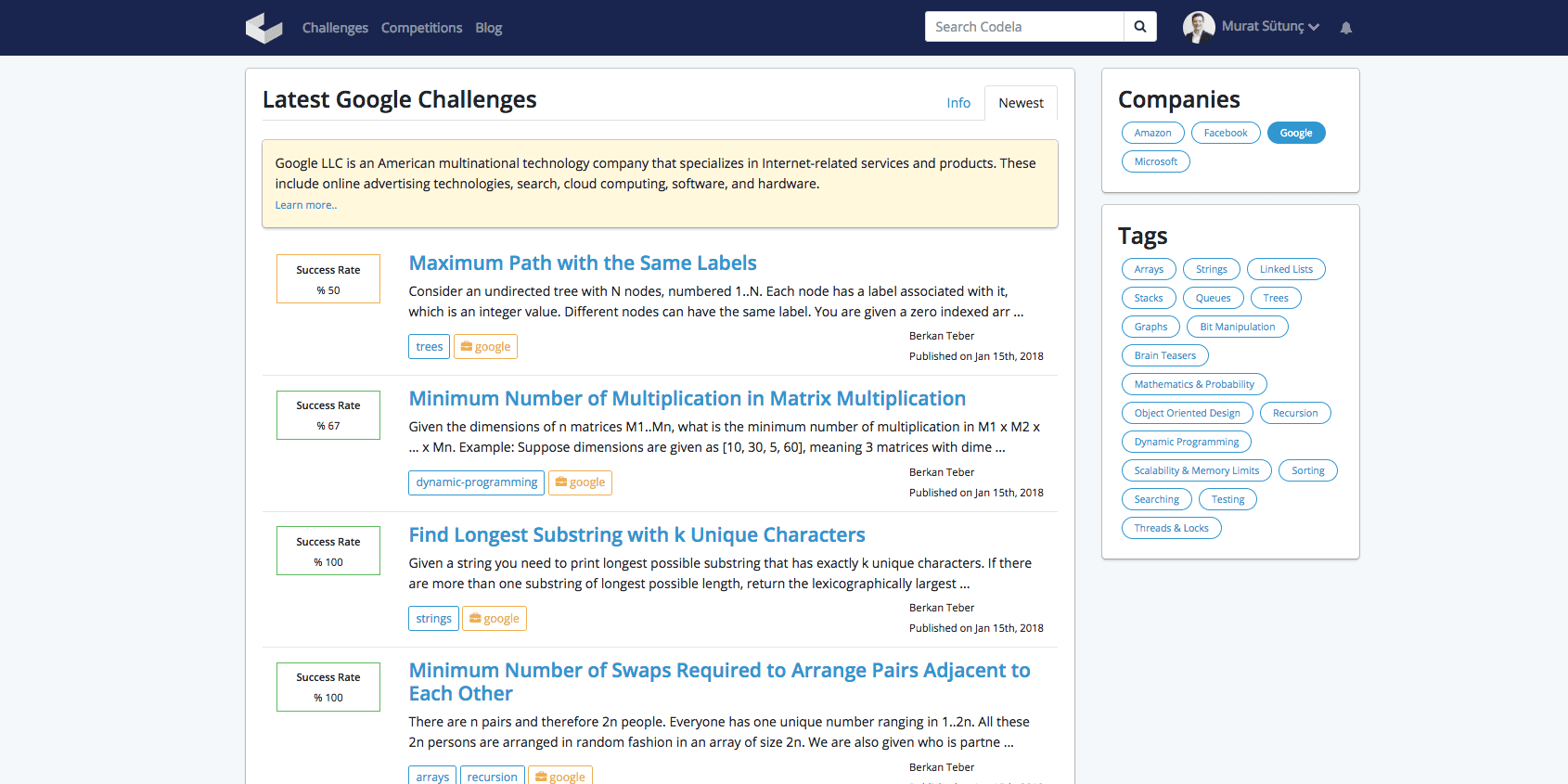Select the Dynamic Programming tag filter
The height and width of the screenshot is (784, 1568).
point(1186,443)
